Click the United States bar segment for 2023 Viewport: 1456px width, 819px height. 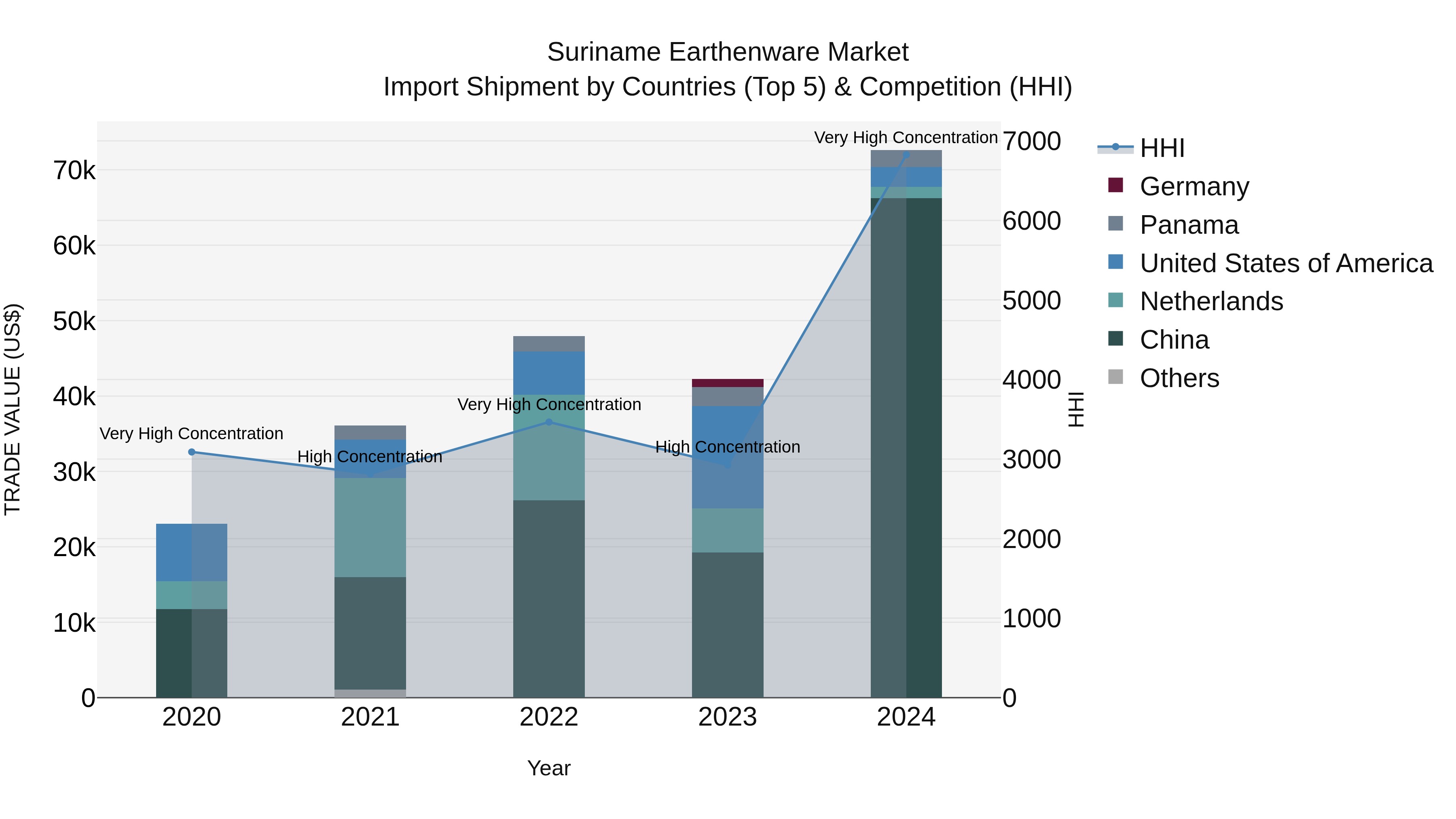coord(728,457)
